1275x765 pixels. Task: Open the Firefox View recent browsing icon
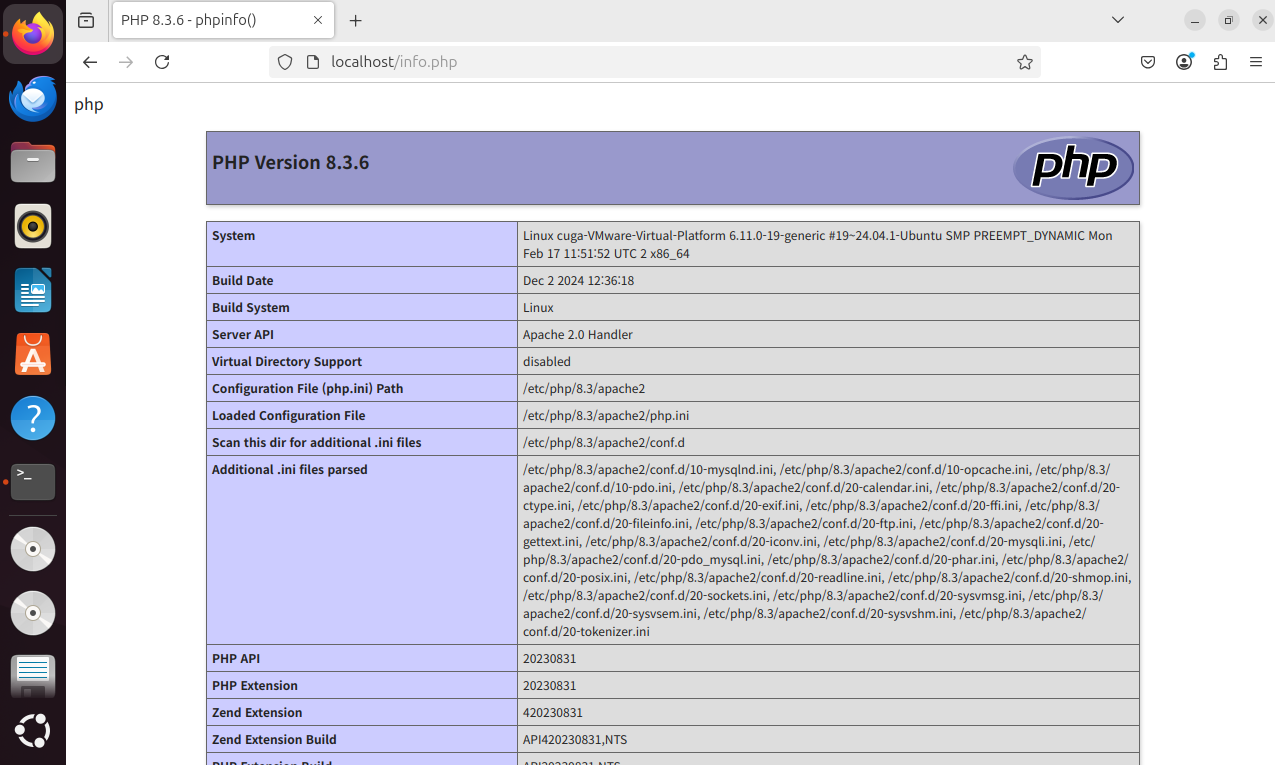(x=86, y=20)
